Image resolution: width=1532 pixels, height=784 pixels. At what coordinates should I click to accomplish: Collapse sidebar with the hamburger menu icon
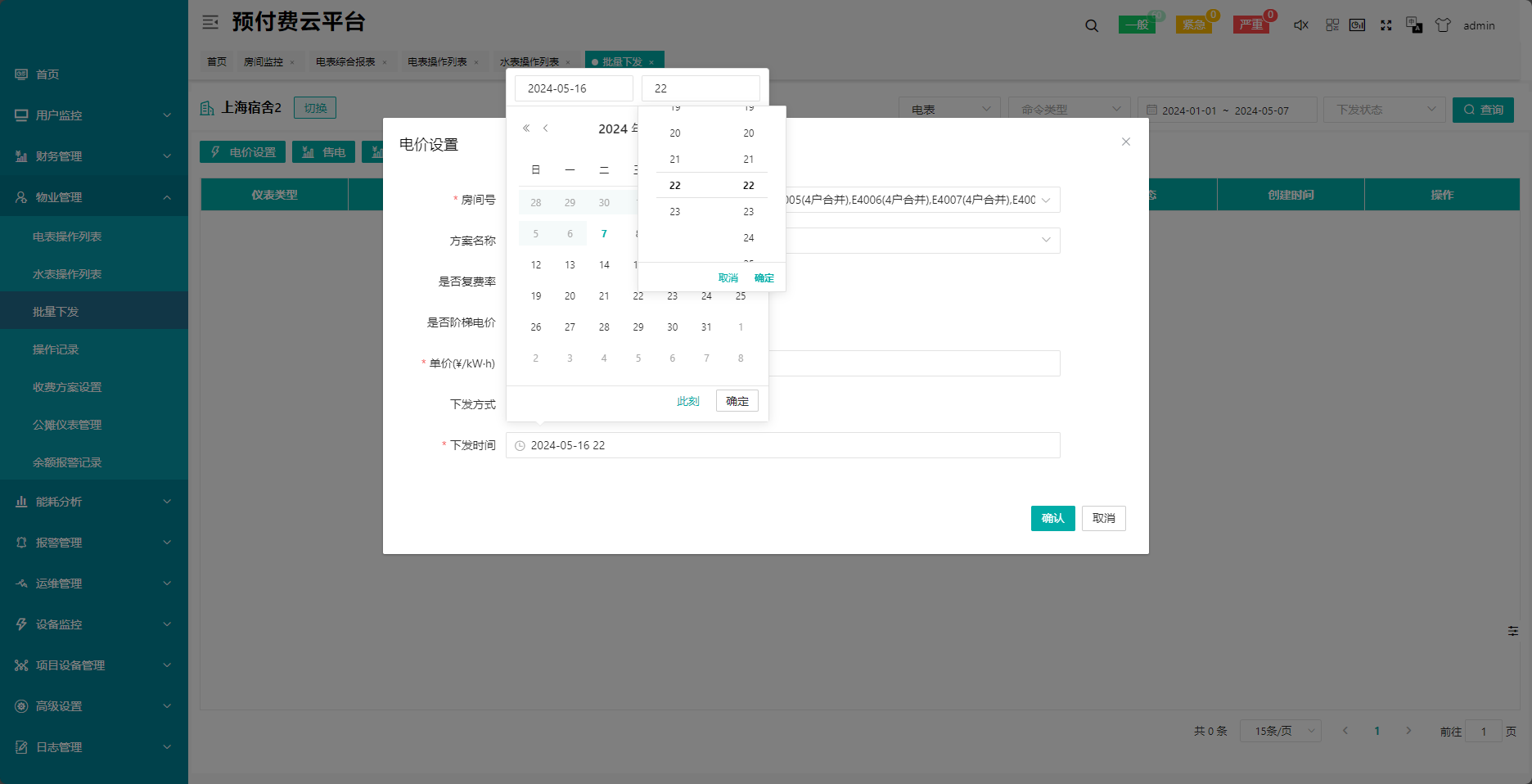click(x=210, y=22)
